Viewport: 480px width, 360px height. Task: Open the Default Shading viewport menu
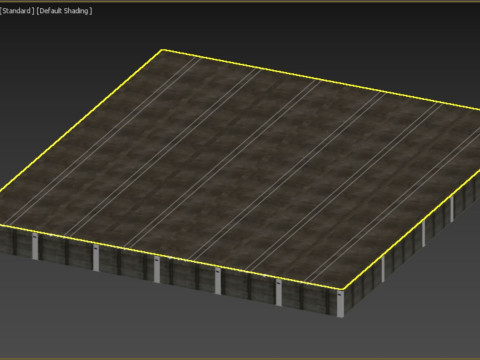click(x=64, y=11)
